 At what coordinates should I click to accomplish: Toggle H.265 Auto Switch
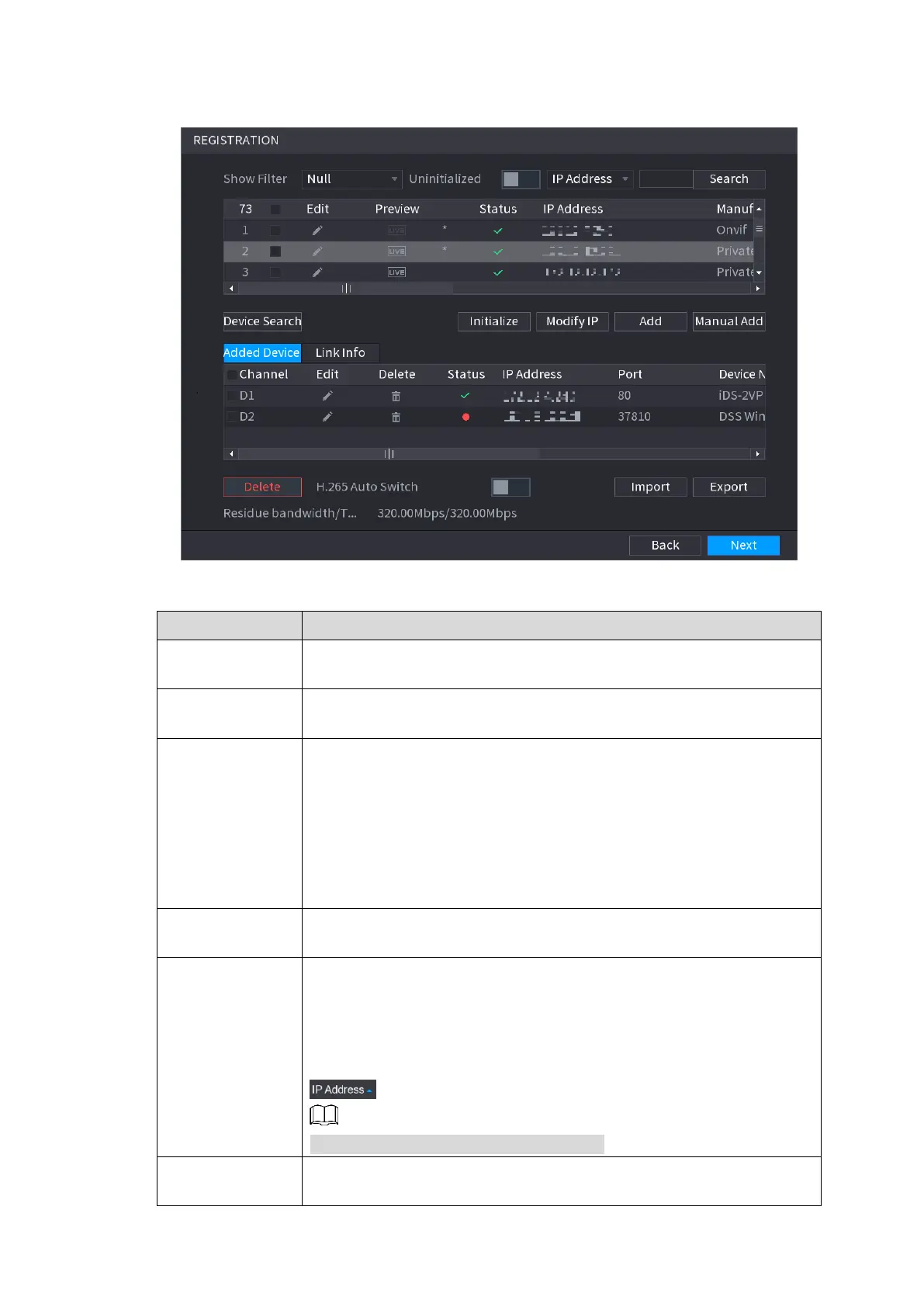point(510,487)
